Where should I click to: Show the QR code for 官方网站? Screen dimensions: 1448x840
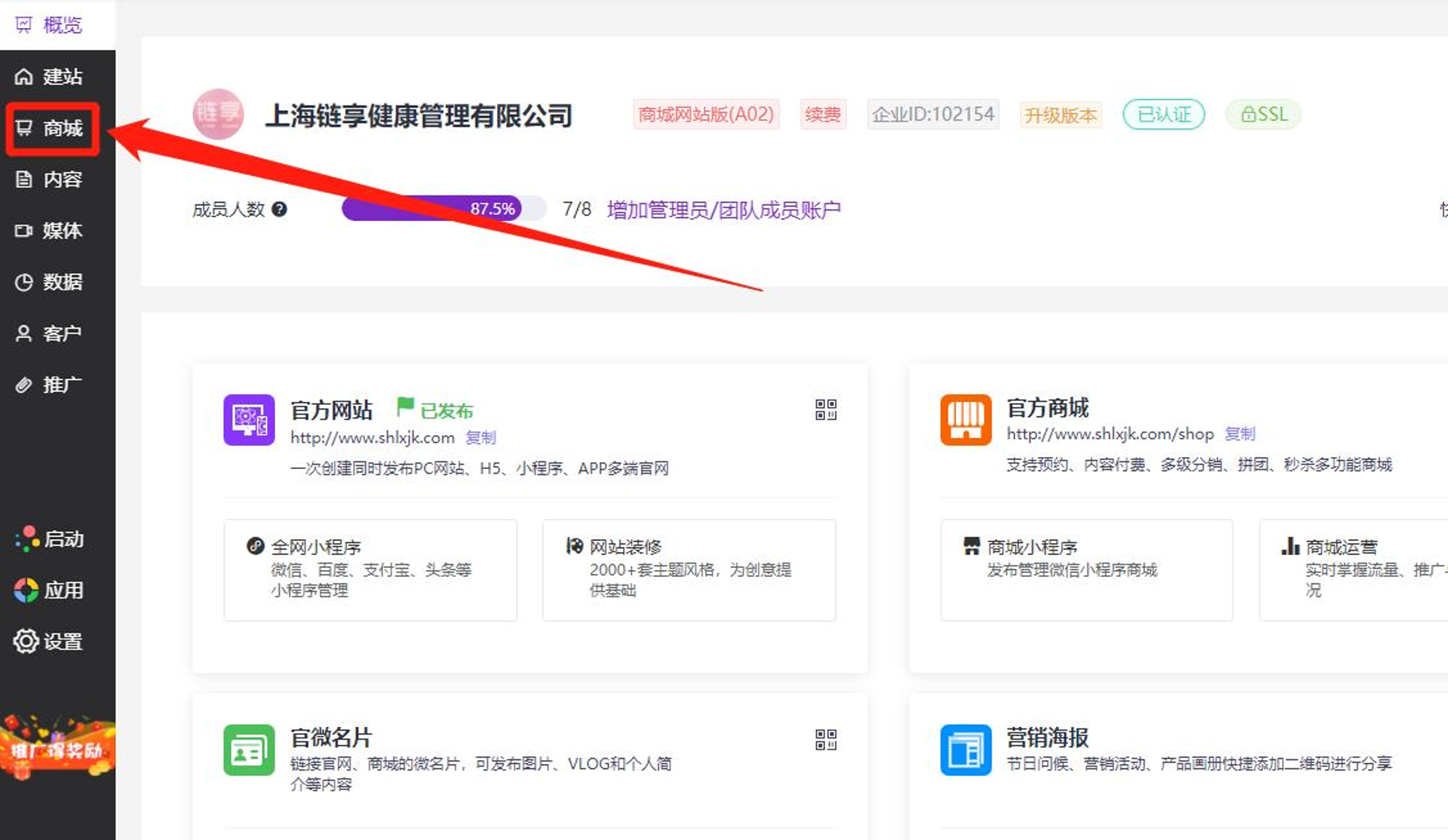point(826,409)
